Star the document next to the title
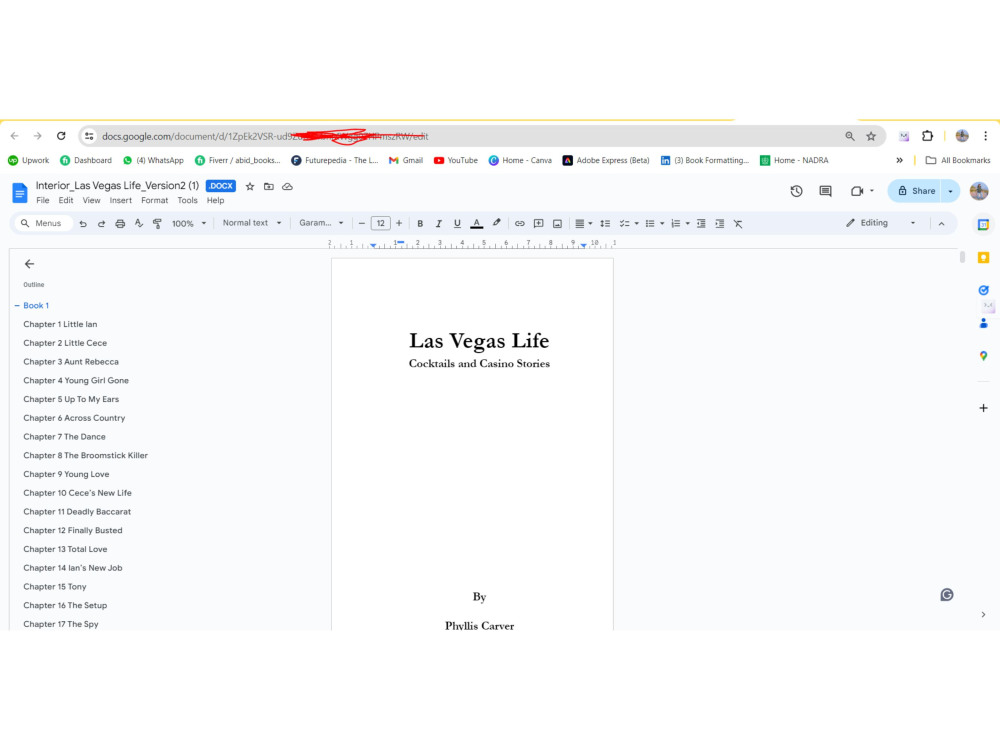 pyautogui.click(x=250, y=186)
